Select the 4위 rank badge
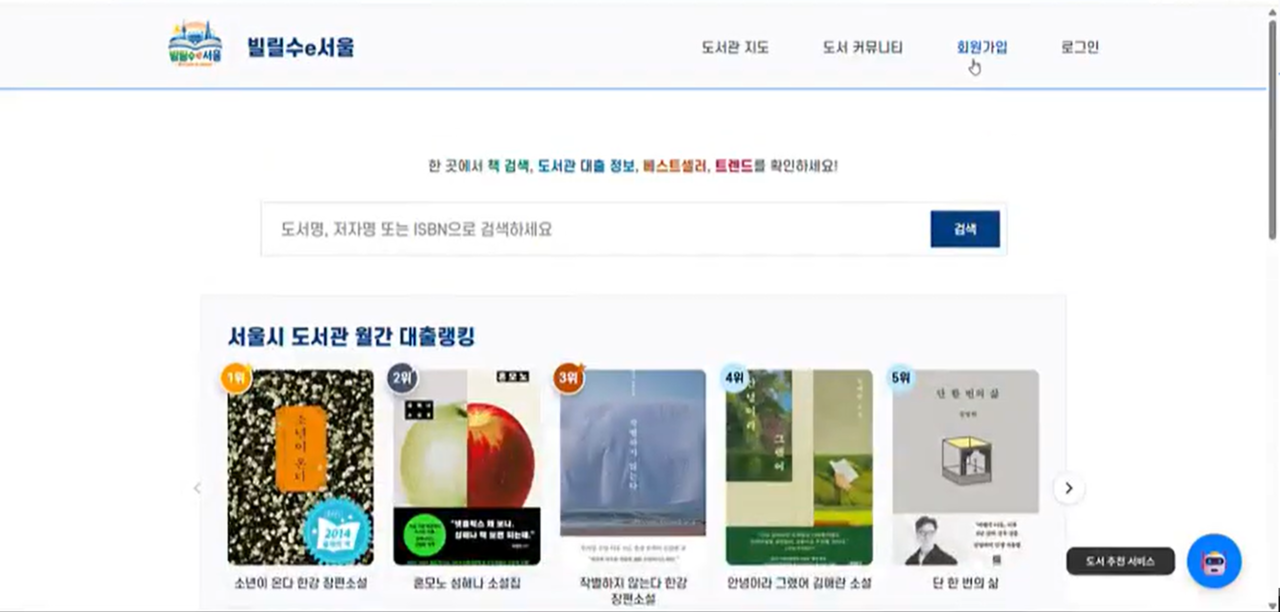 point(735,378)
